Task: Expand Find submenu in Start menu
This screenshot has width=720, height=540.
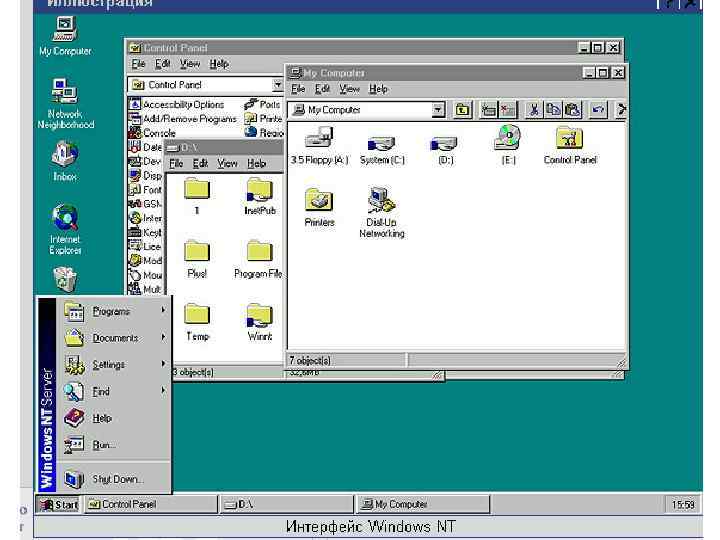Action: pyautogui.click(x=115, y=391)
